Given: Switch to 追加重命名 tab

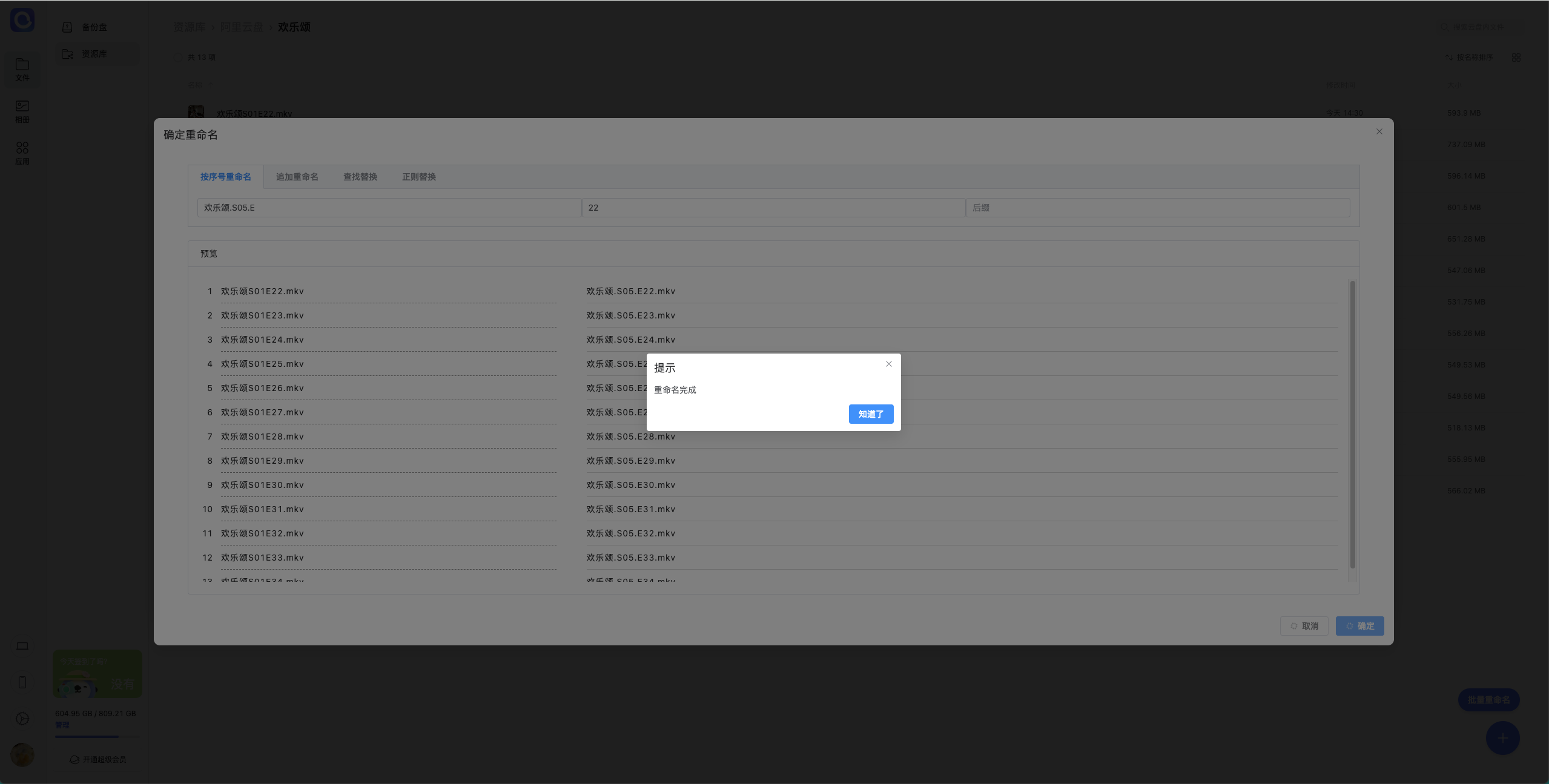Looking at the screenshot, I should pos(297,177).
